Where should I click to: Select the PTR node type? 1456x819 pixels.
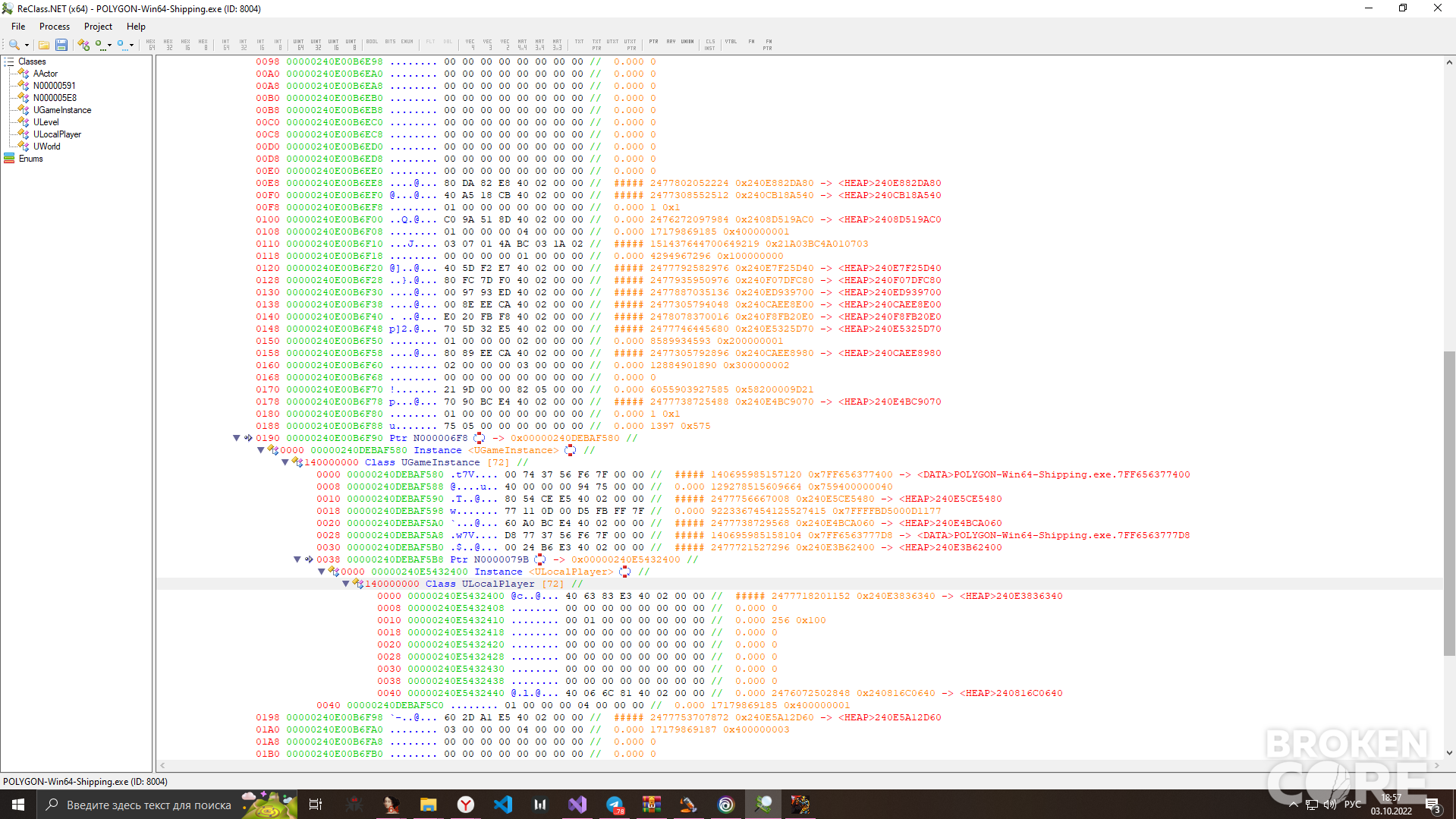(x=653, y=43)
